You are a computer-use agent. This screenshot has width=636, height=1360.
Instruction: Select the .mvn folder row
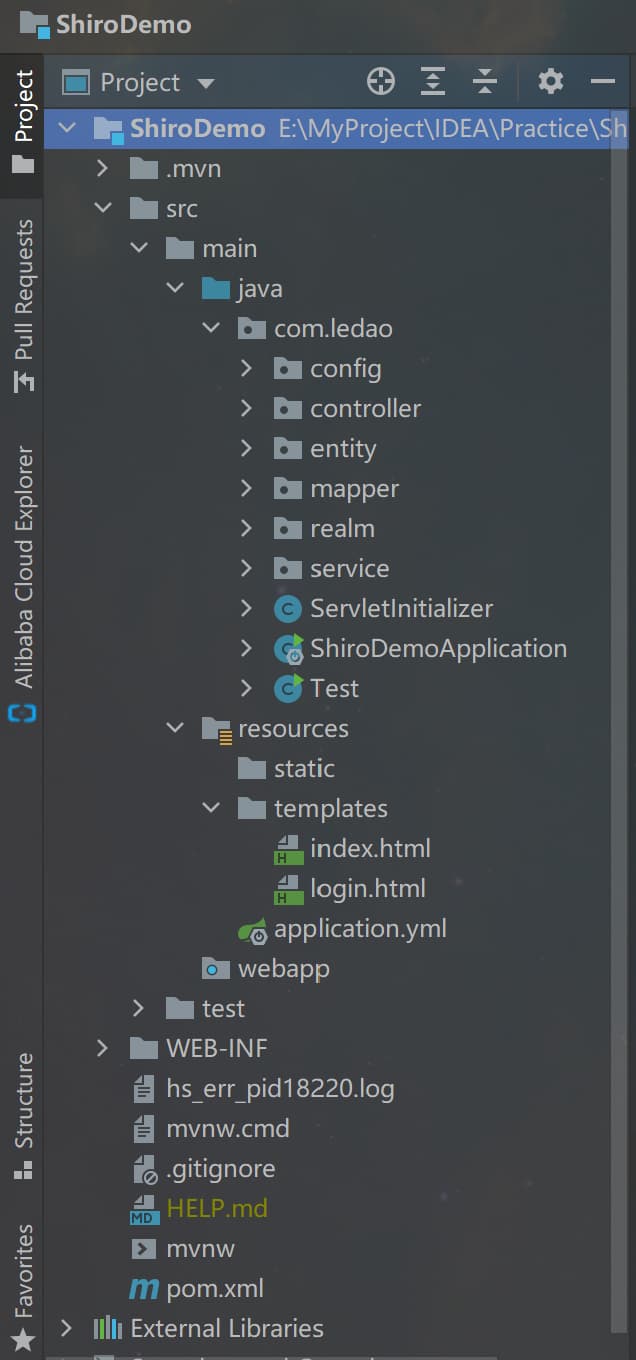(x=326, y=168)
